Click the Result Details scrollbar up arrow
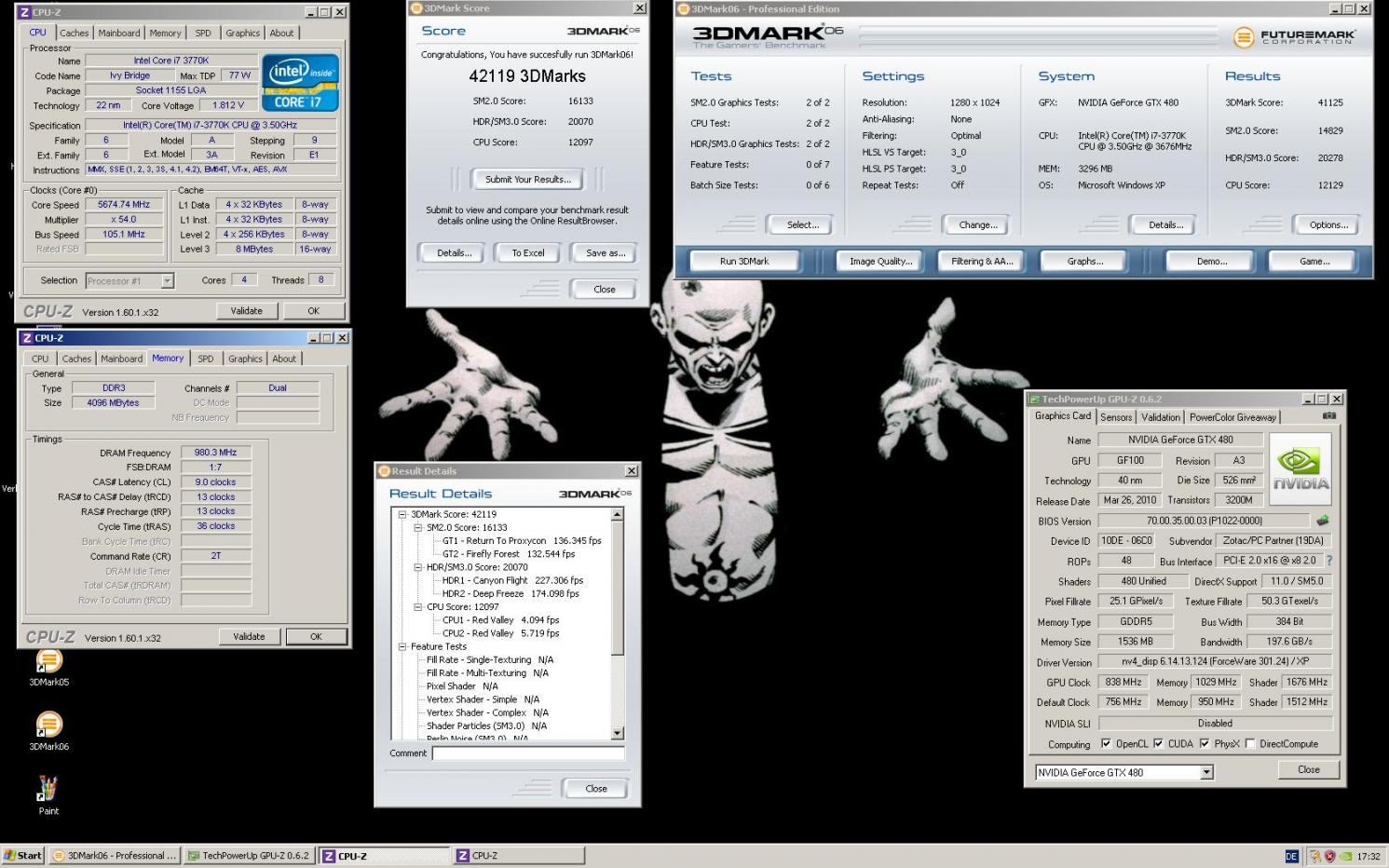Screen dimensions: 1389x868 pyautogui.click(x=617, y=514)
